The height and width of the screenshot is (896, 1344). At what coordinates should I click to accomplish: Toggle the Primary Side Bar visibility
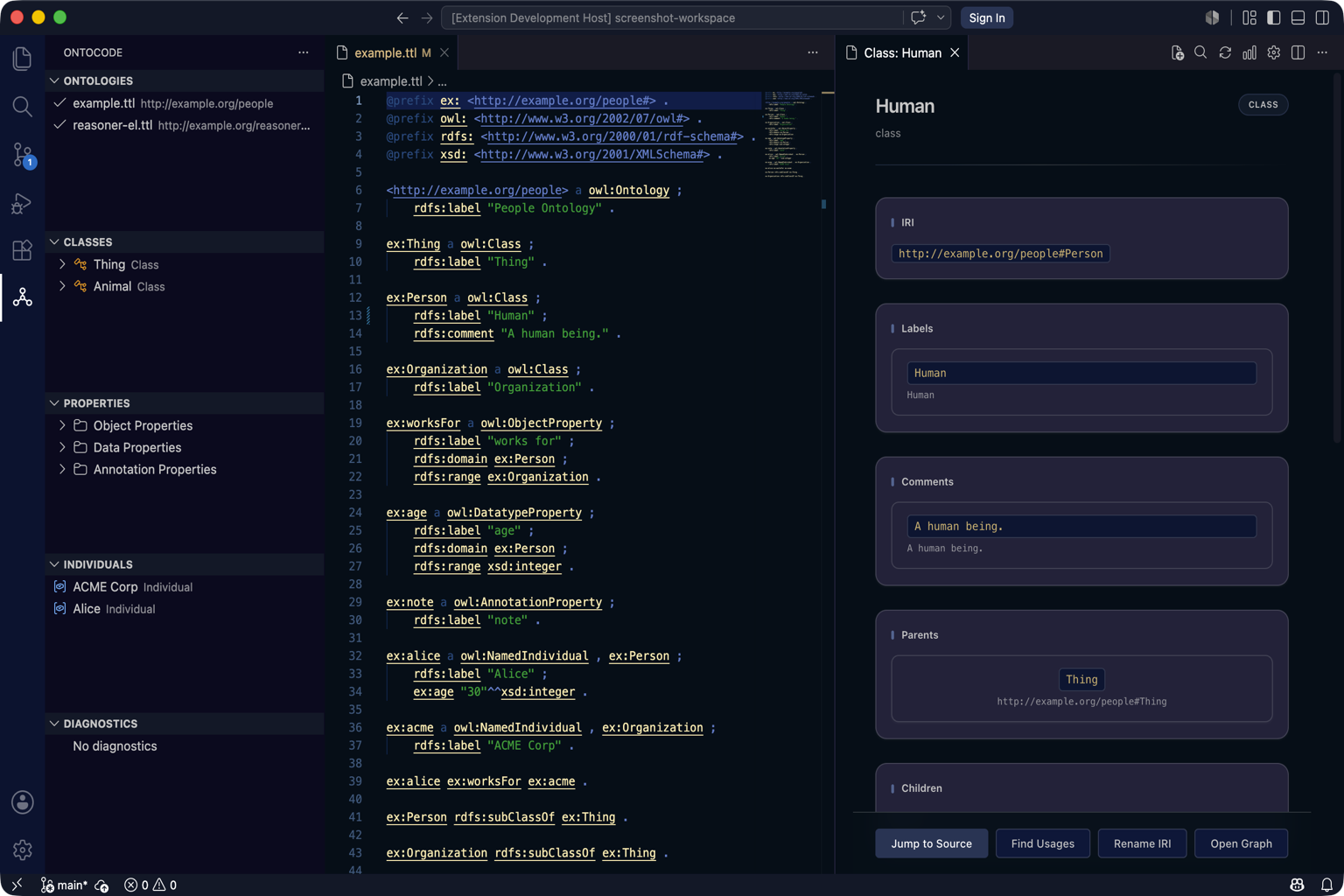(x=1274, y=17)
